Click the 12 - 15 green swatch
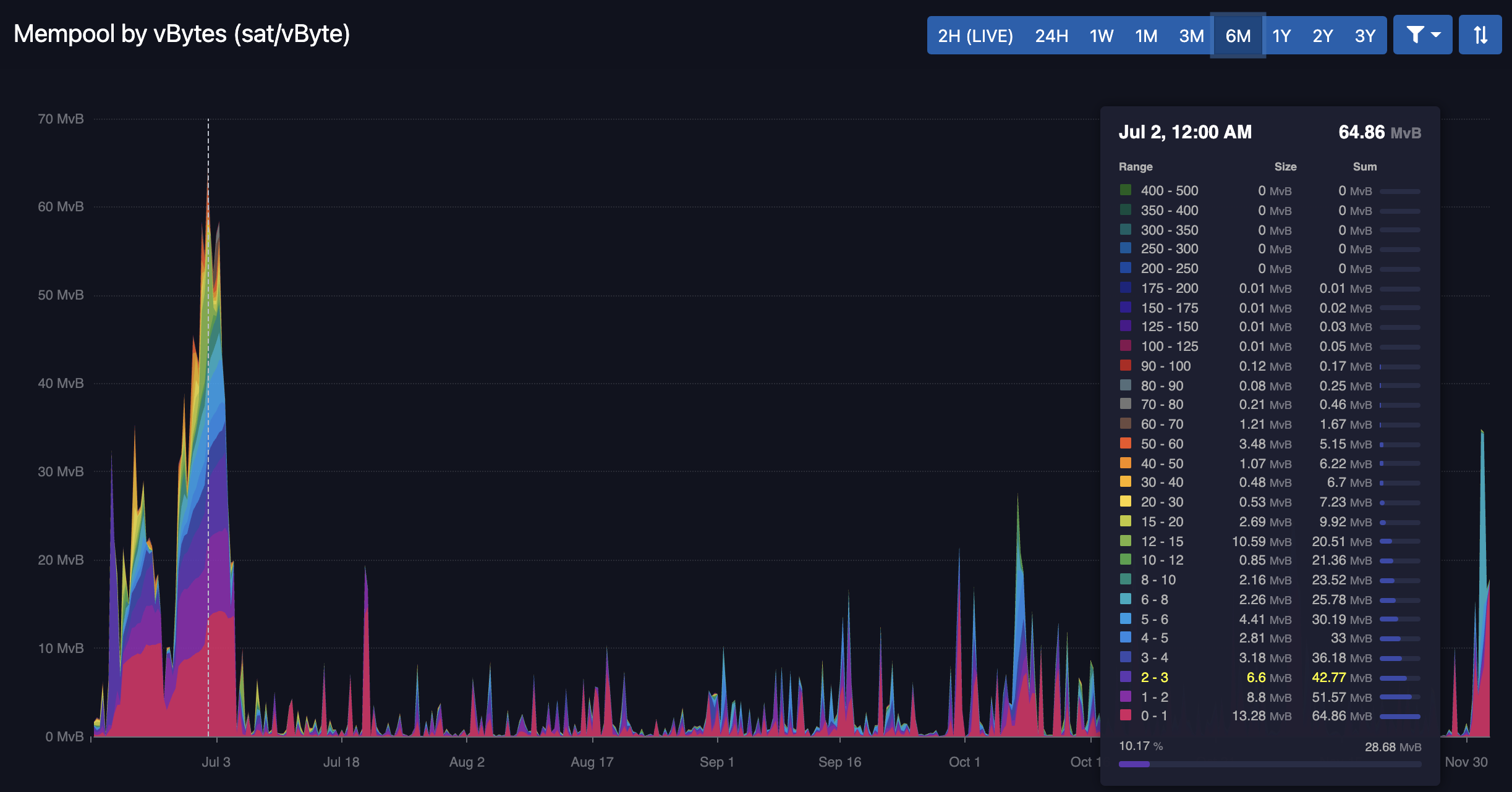Image resolution: width=1512 pixels, height=792 pixels. 1126,541
